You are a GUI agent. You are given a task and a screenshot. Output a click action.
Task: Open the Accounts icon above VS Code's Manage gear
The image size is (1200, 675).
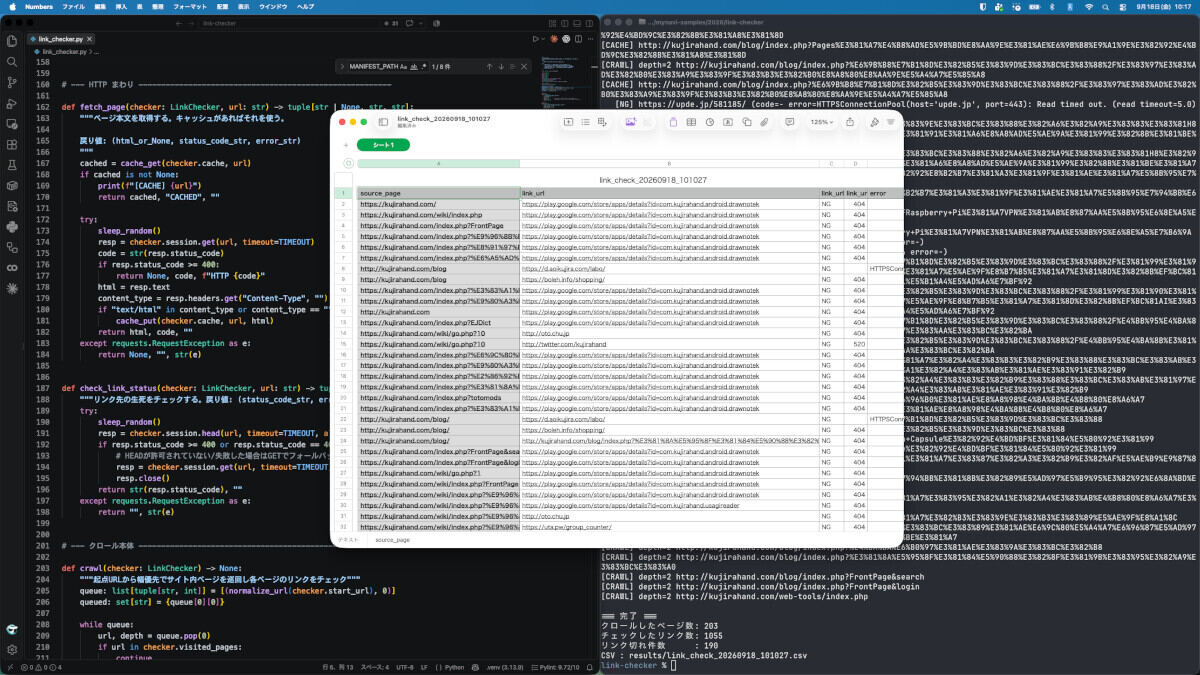pyautogui.click(x=12, y=629)
